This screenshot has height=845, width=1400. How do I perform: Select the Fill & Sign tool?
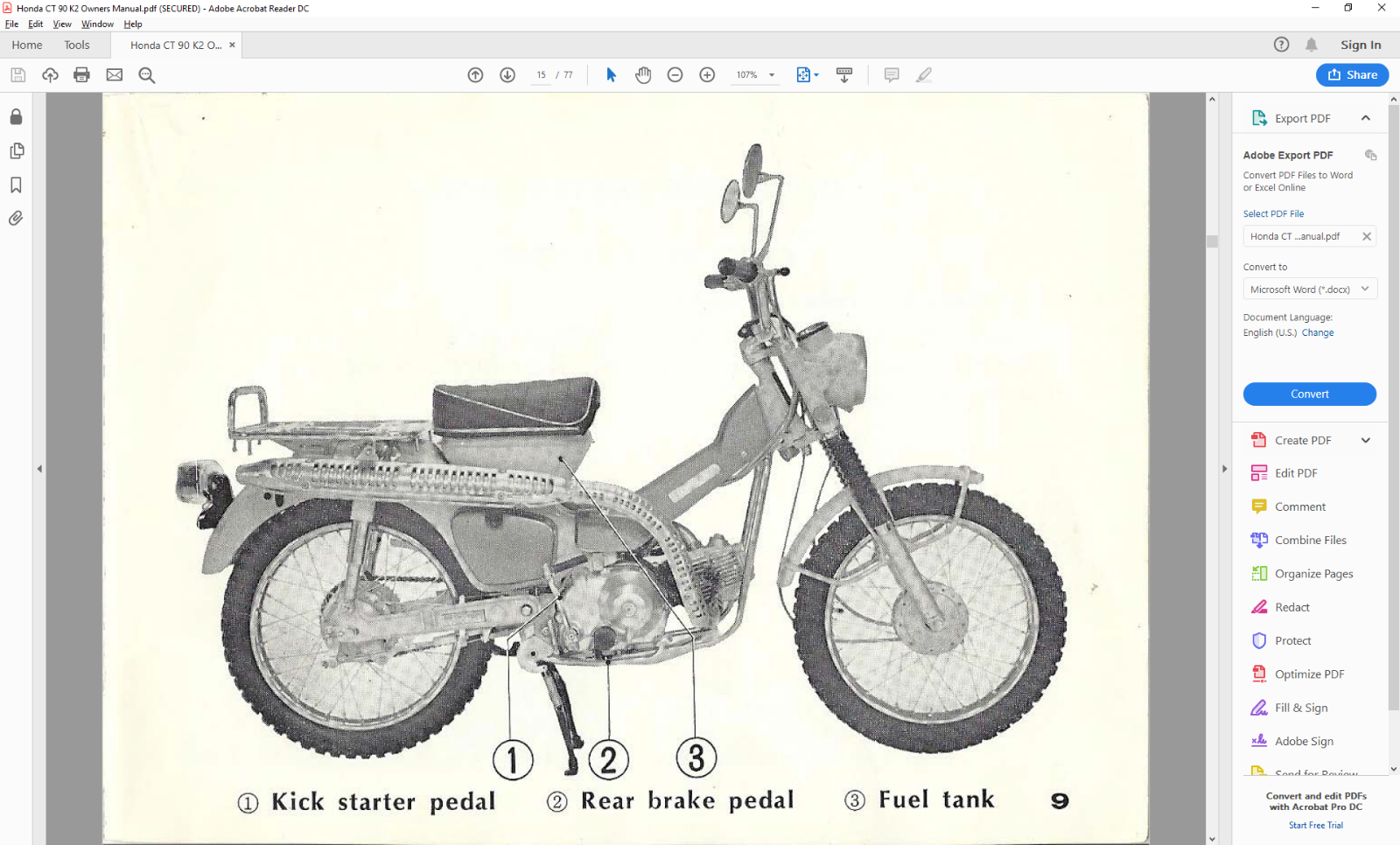[x=1298, y=707]
